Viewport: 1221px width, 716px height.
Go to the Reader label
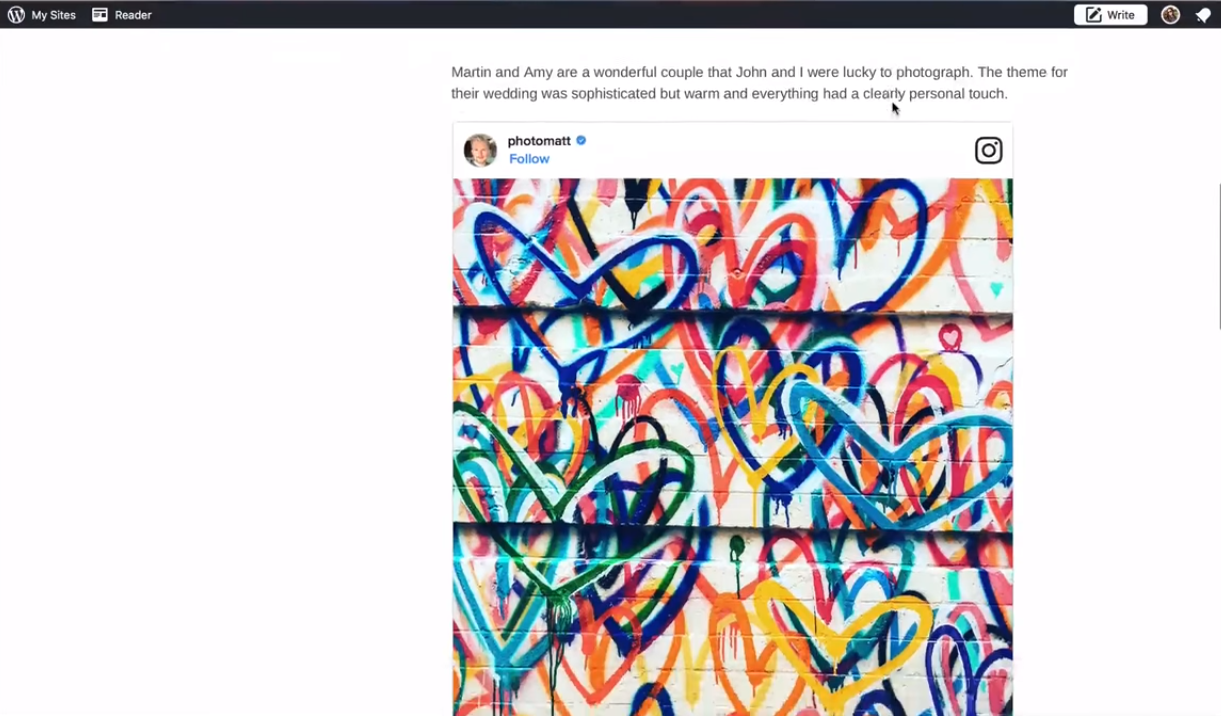coord(133,15)
